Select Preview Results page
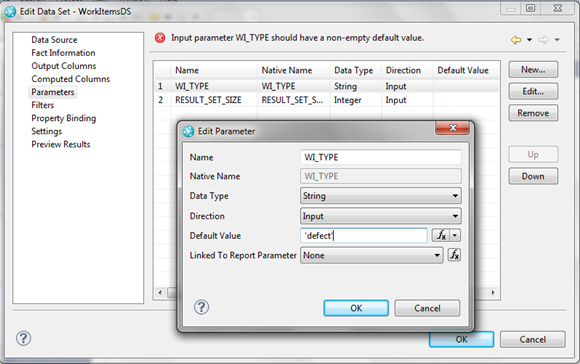The width and height of the screenshot is (580, 364). (x=61, y=144)
